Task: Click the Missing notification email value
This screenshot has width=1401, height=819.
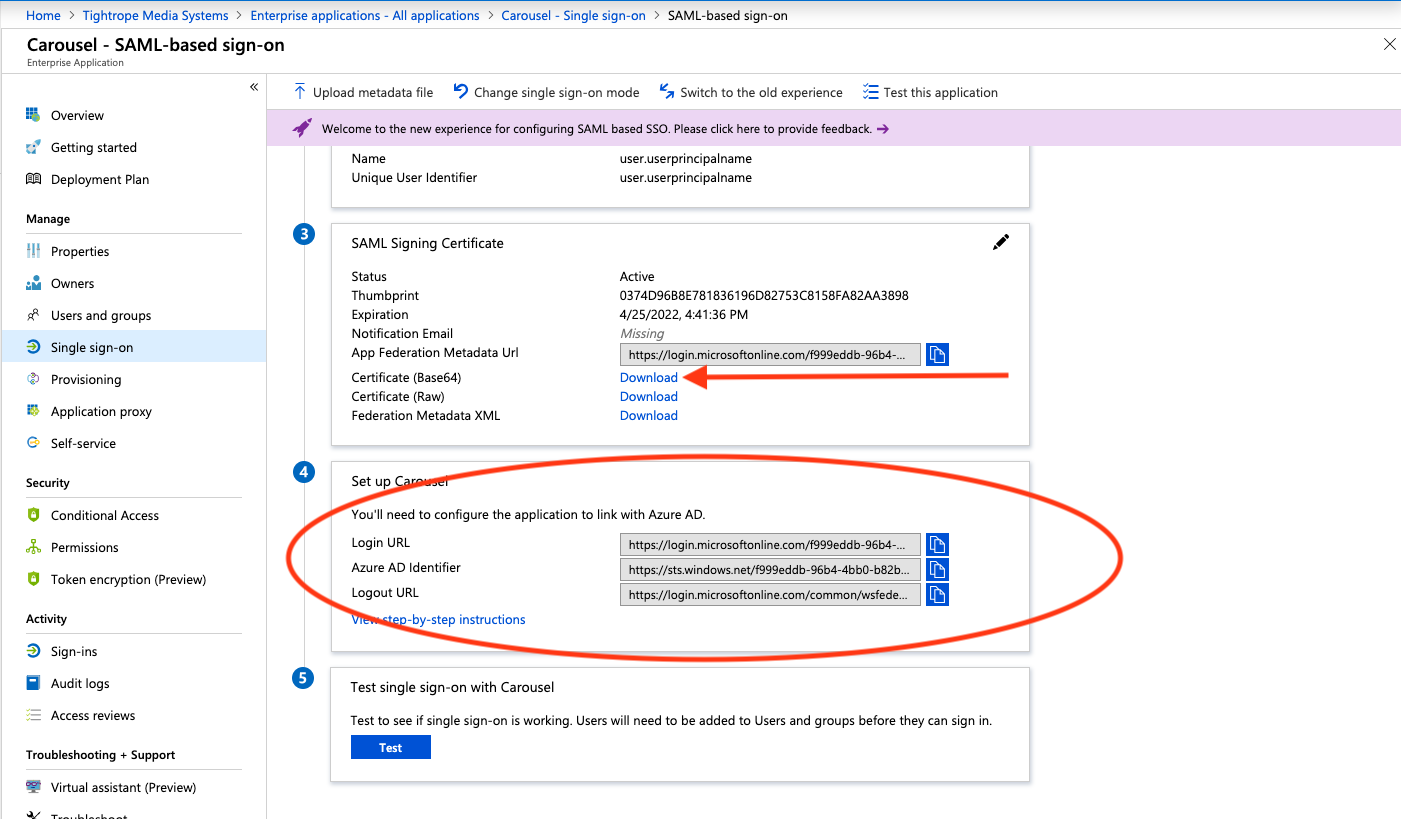Action: tap(642, 333)
